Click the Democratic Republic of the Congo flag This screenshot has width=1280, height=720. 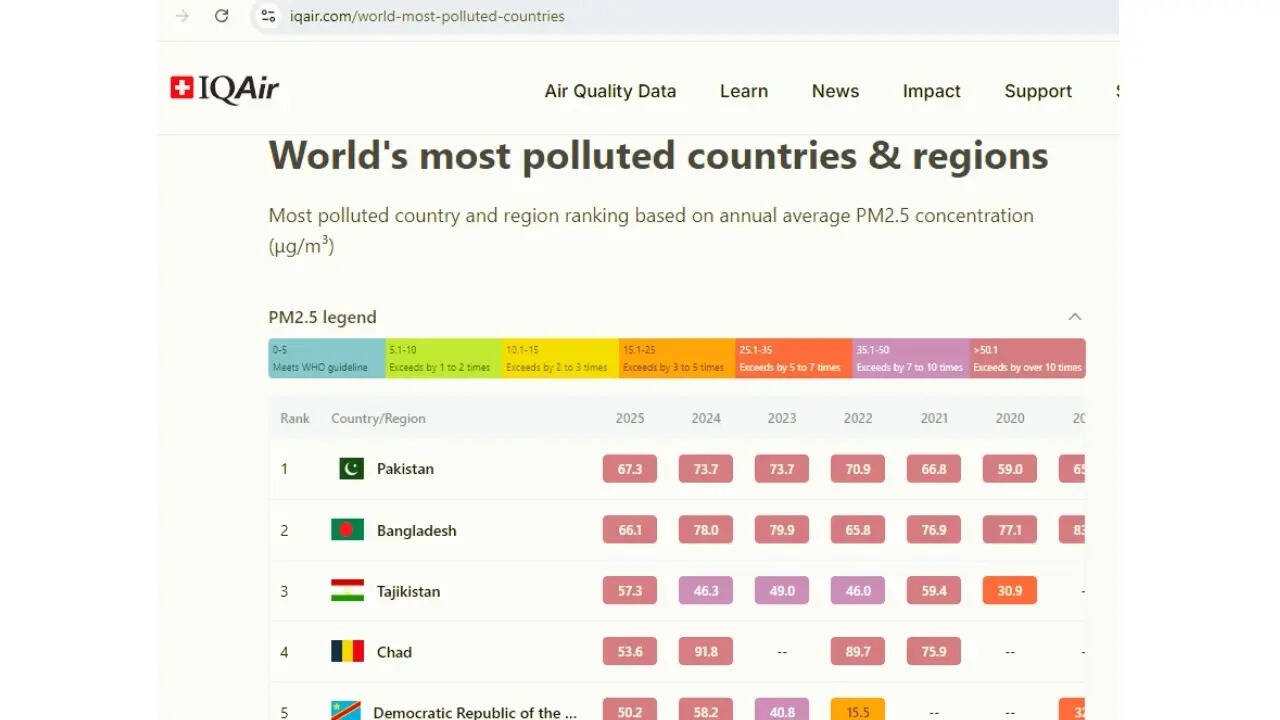(x=346, y=711)
